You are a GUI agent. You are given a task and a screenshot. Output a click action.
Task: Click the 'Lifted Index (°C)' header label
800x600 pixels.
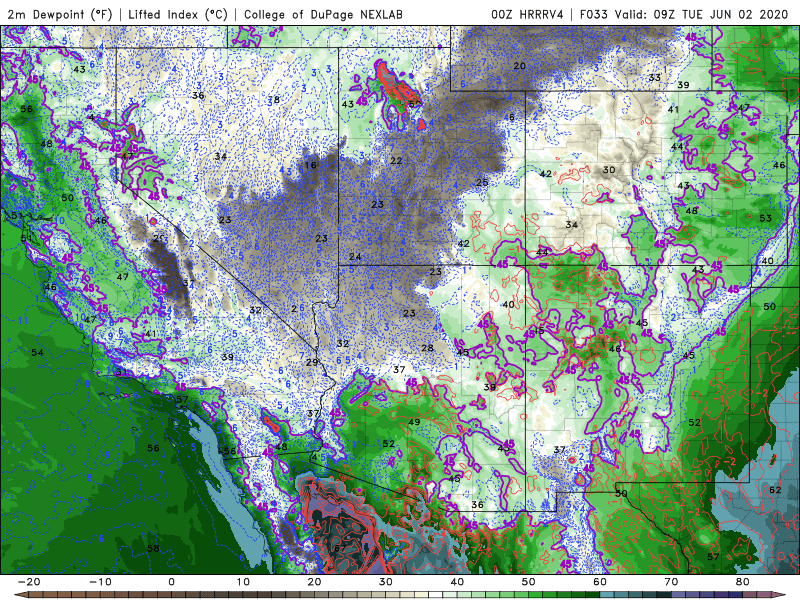(178, 14)
